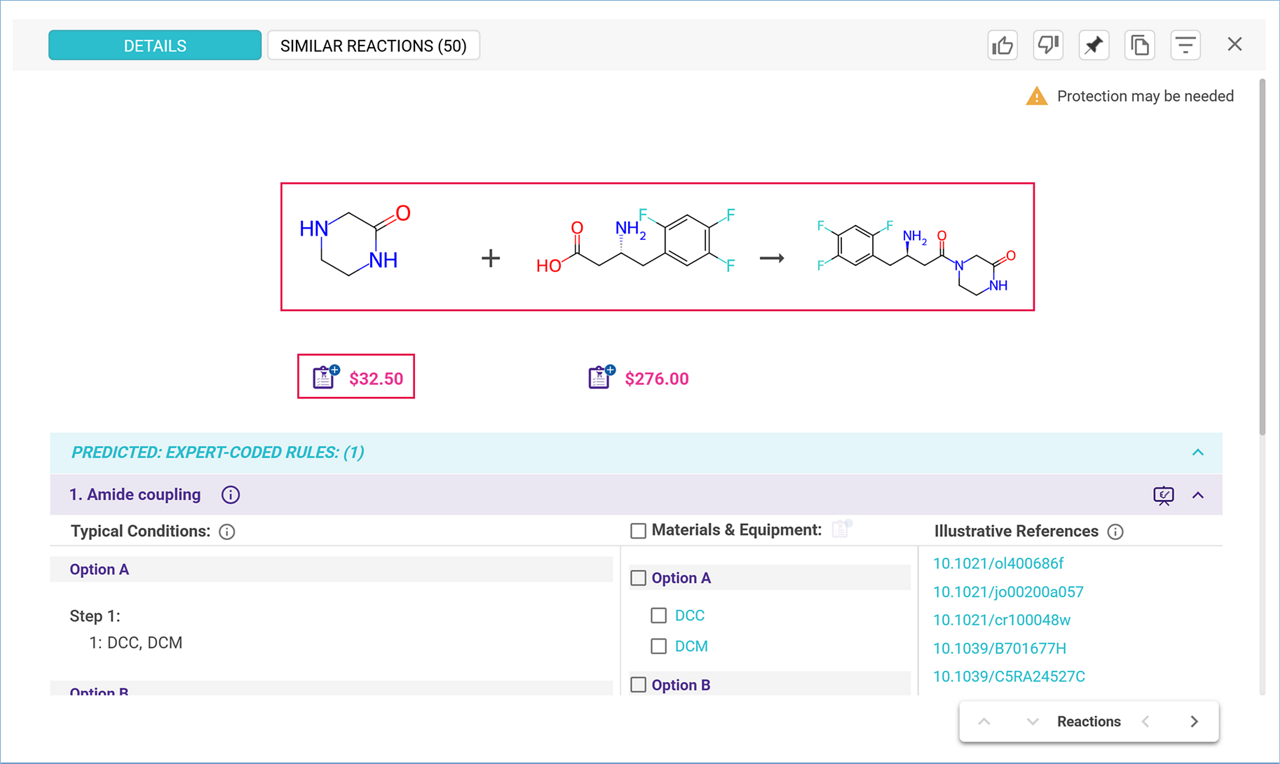Image resolution: width=1280 pixels, height=764 pixels.
Task: Click clipboard icon next to $32.50
Action: tap(325, 377)
